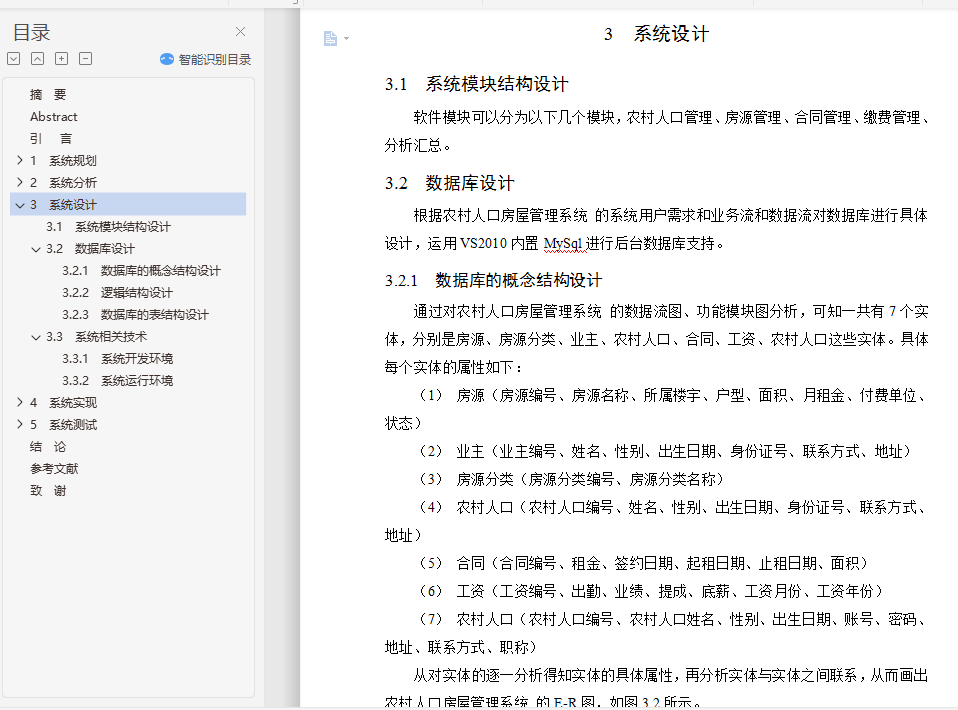958x710 pixels.
Task: Jump to 参考文献 in outline
Action: [x=54, y=469]
